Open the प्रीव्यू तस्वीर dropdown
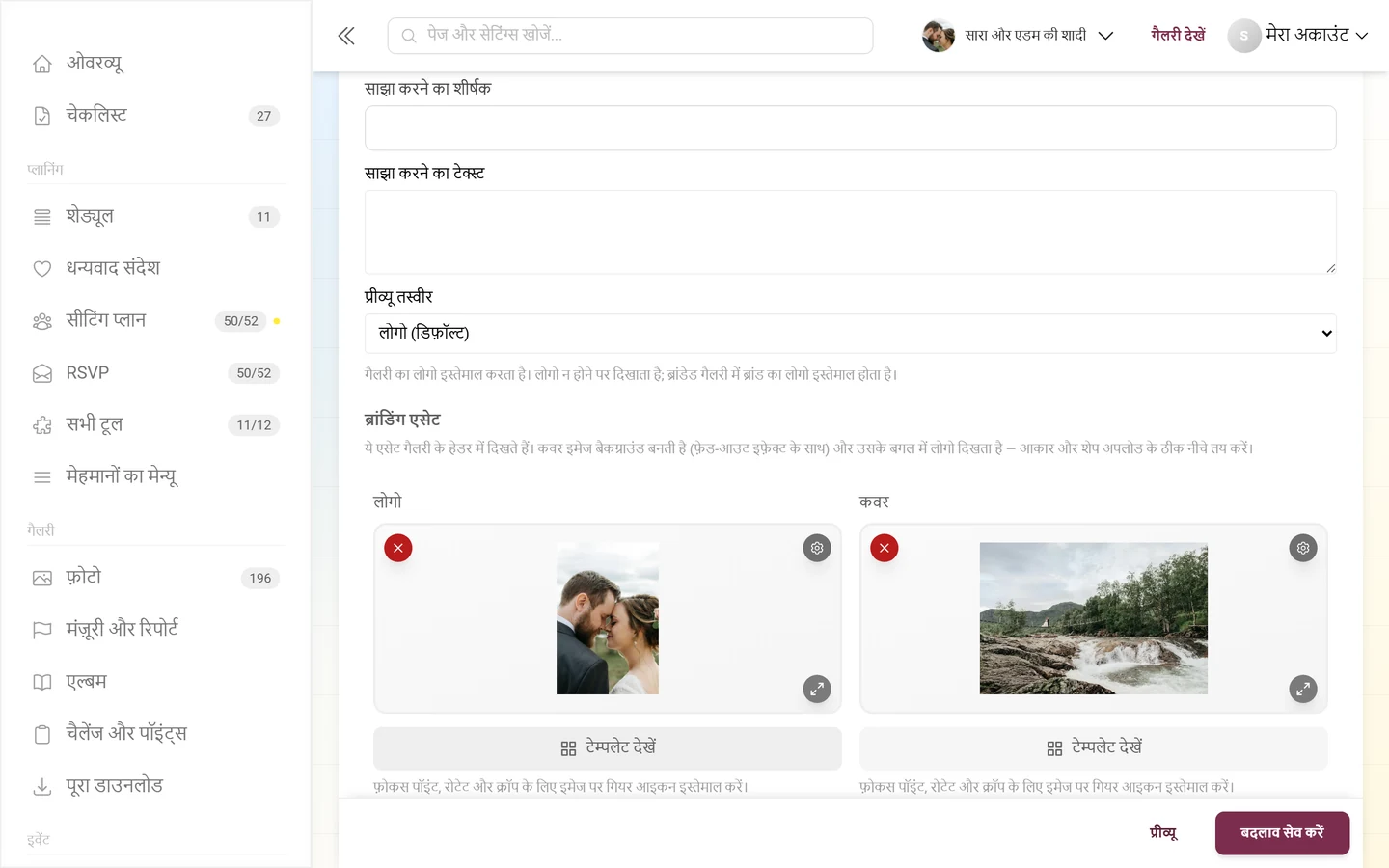The image size is (1389, 868). 850,333
